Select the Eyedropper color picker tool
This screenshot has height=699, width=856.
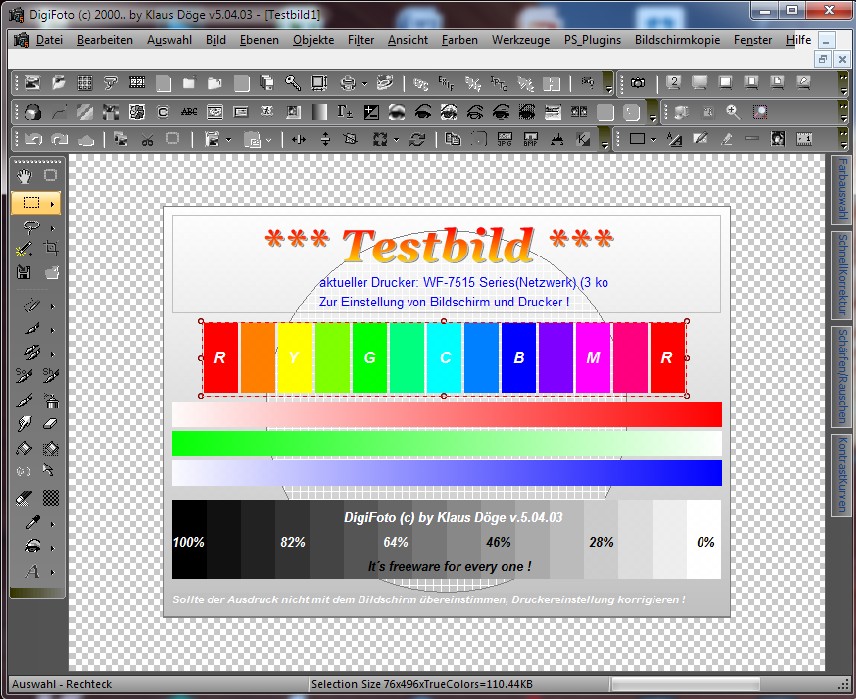pyautogui.click(x=32, y=523)
